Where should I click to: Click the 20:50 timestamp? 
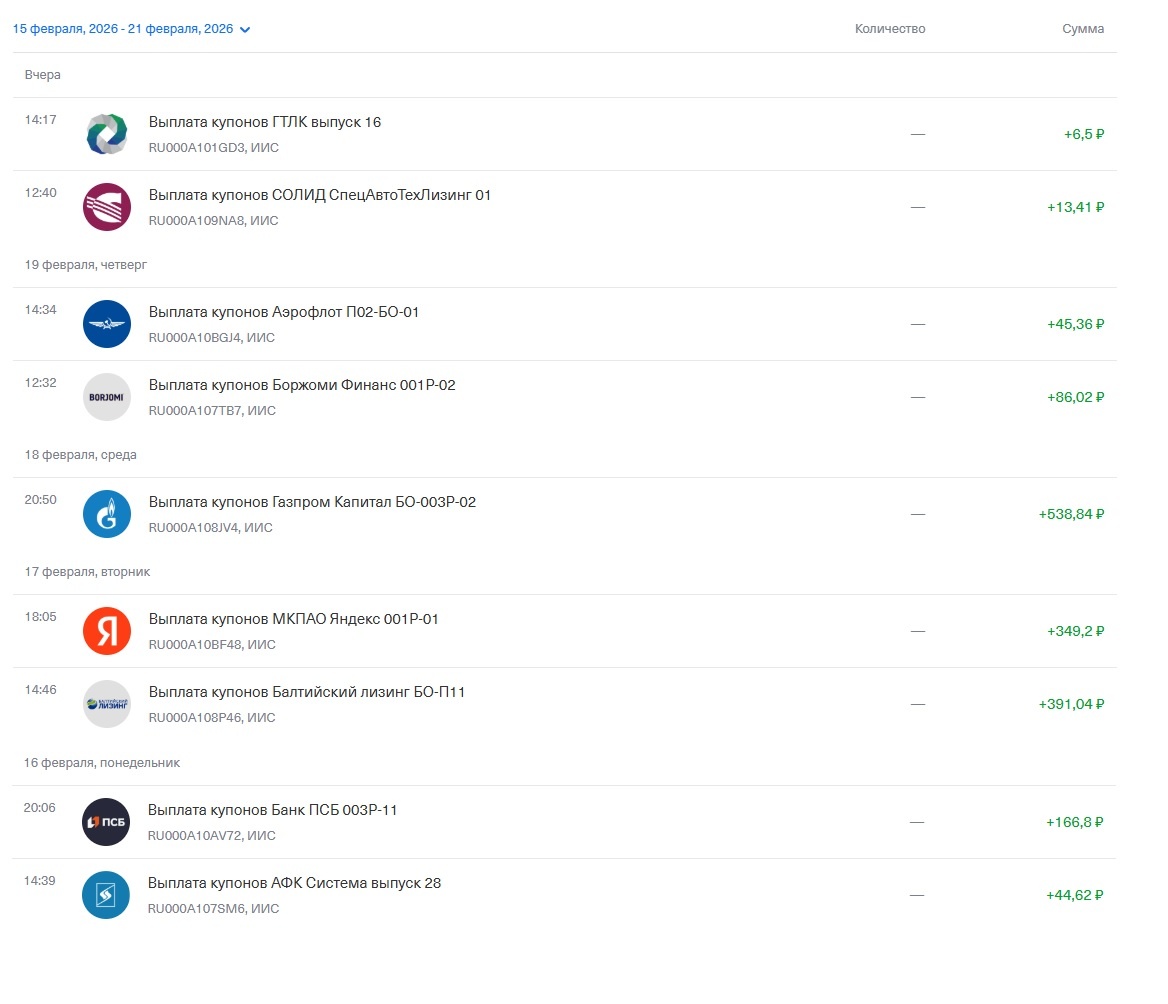tap(40, 499)
